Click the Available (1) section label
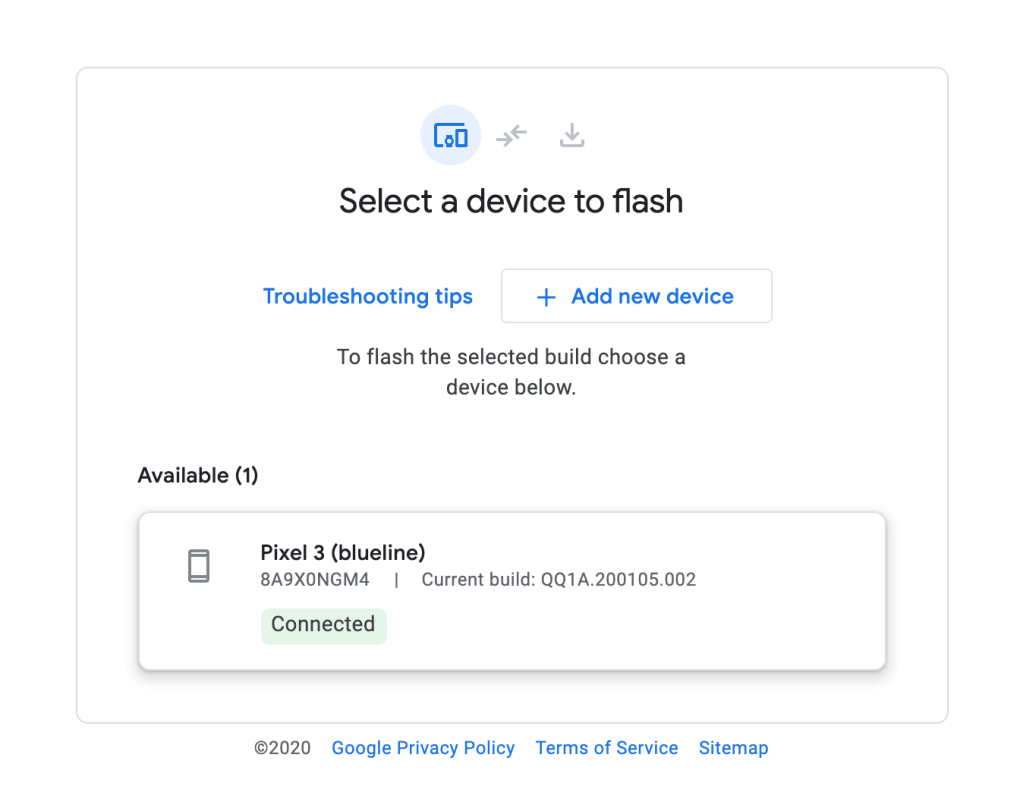The image size is (1023, 786). coord(198,475)
